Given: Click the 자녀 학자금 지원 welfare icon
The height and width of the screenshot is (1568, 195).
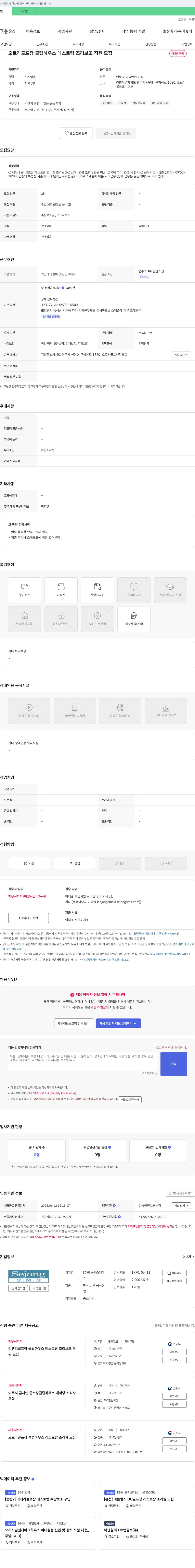Looking at the screenshot, I should tap(170, 590).
